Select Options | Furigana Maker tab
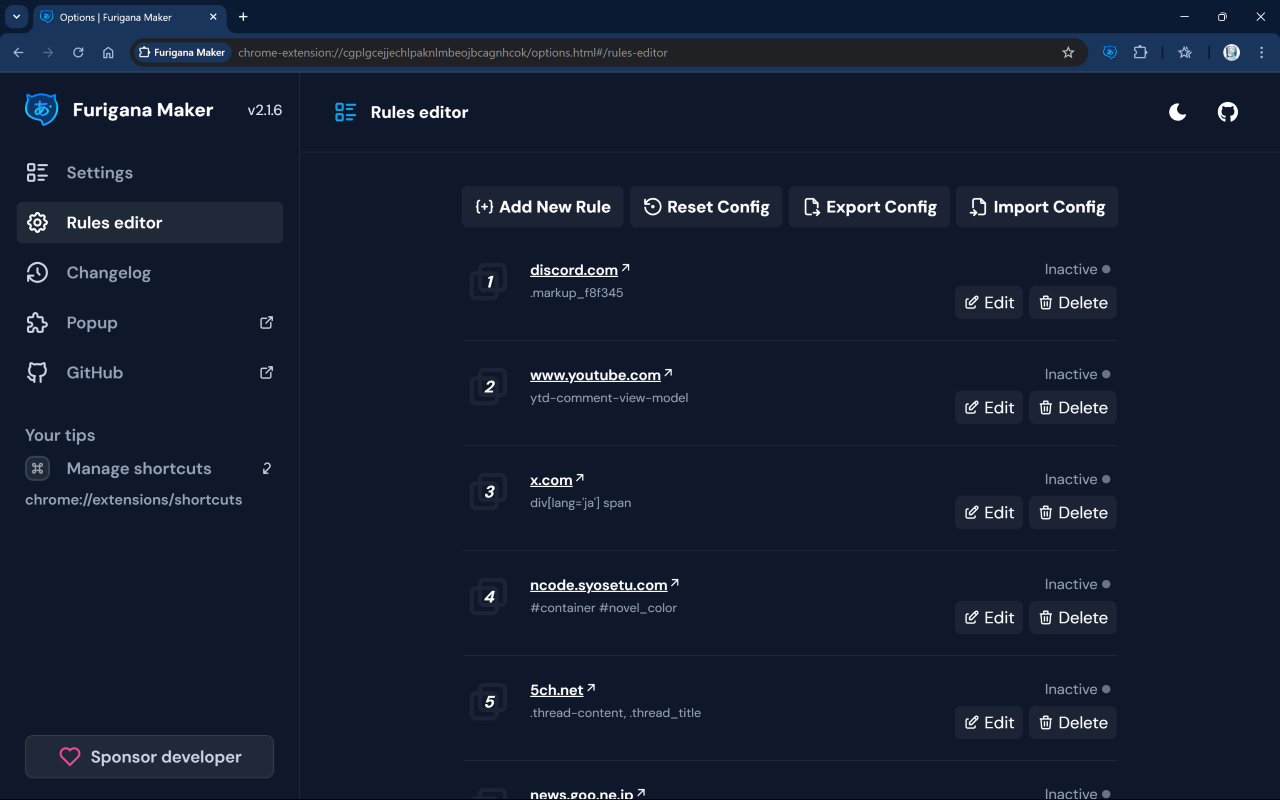 click(130, 17)
